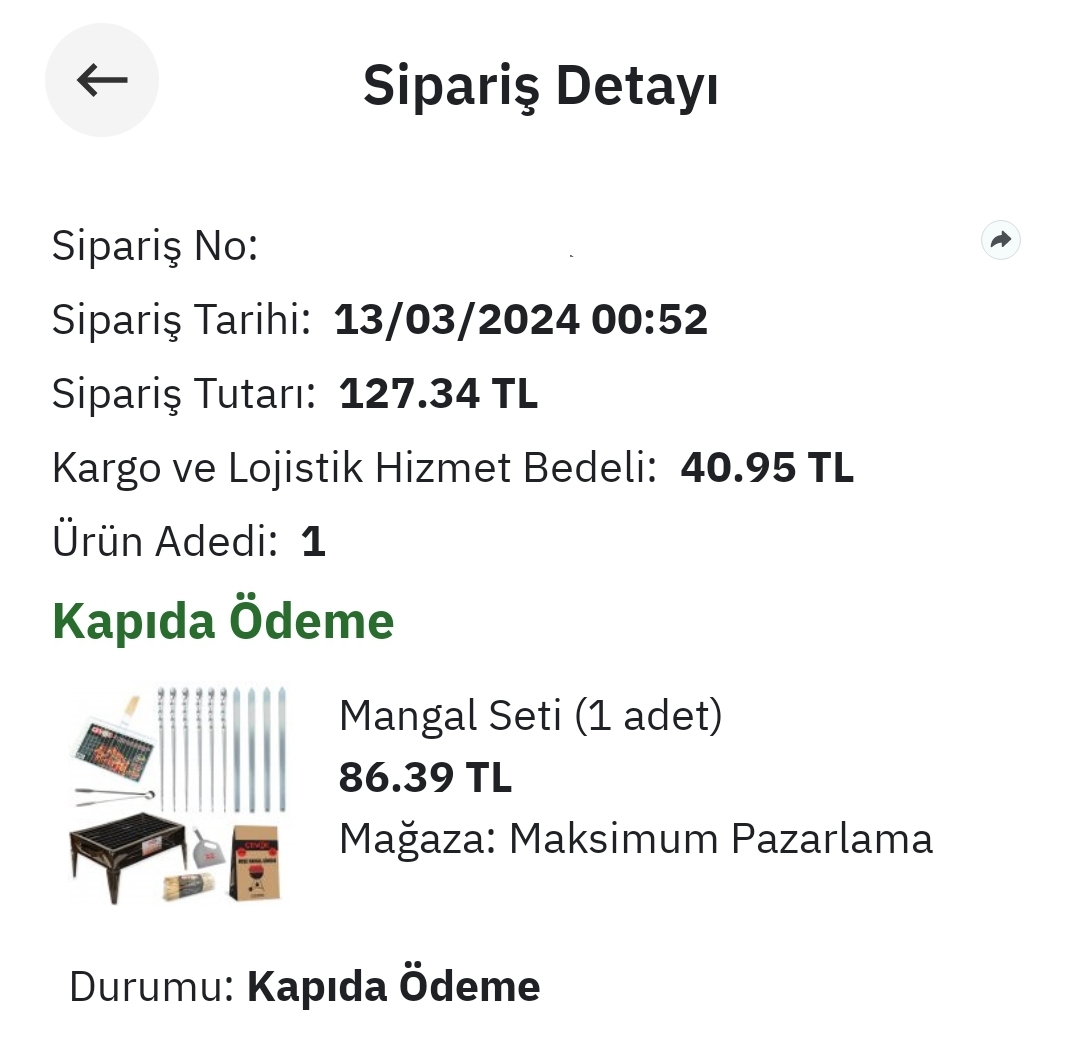Click the Mağaza label
Screen dimensions: 1080x1045
417,839
